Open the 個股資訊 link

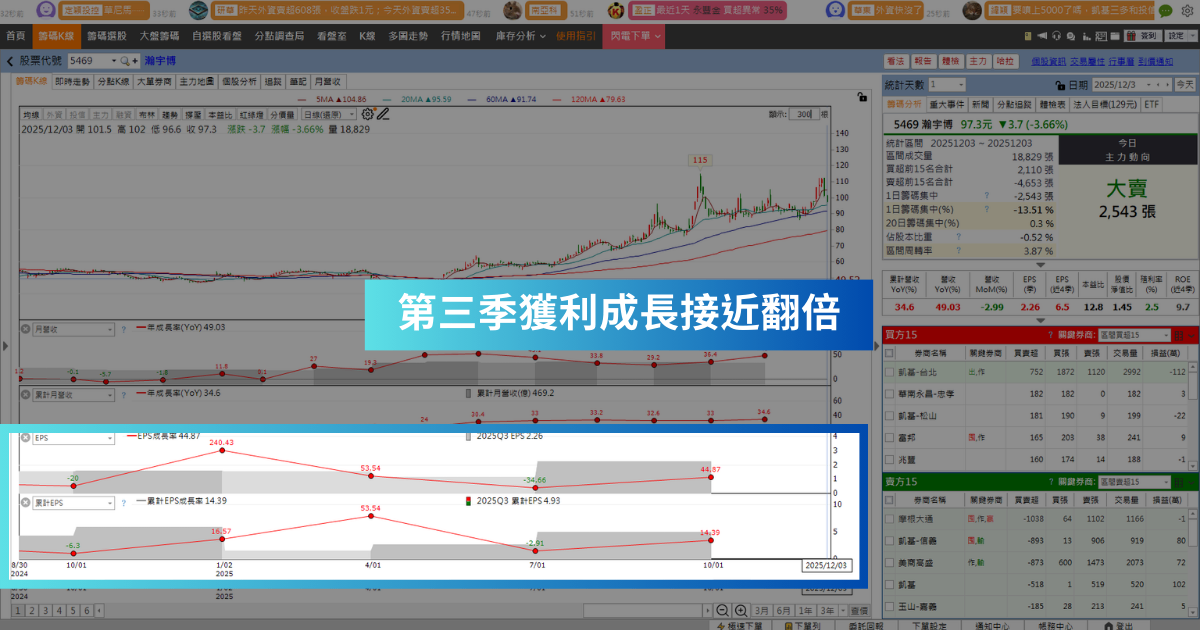pos(1048,61)
